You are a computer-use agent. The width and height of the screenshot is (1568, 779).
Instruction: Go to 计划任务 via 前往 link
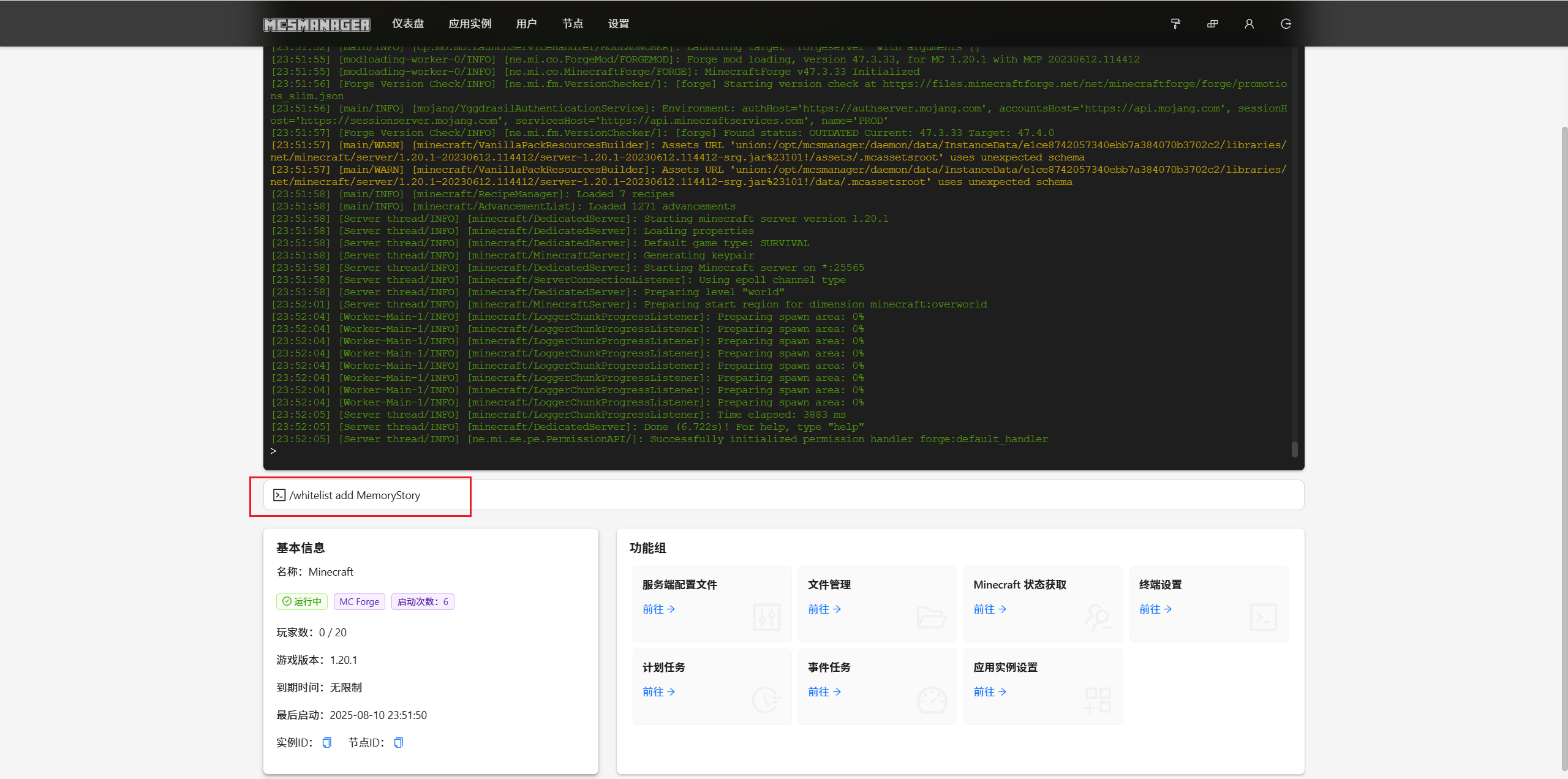tap(659, 691)
